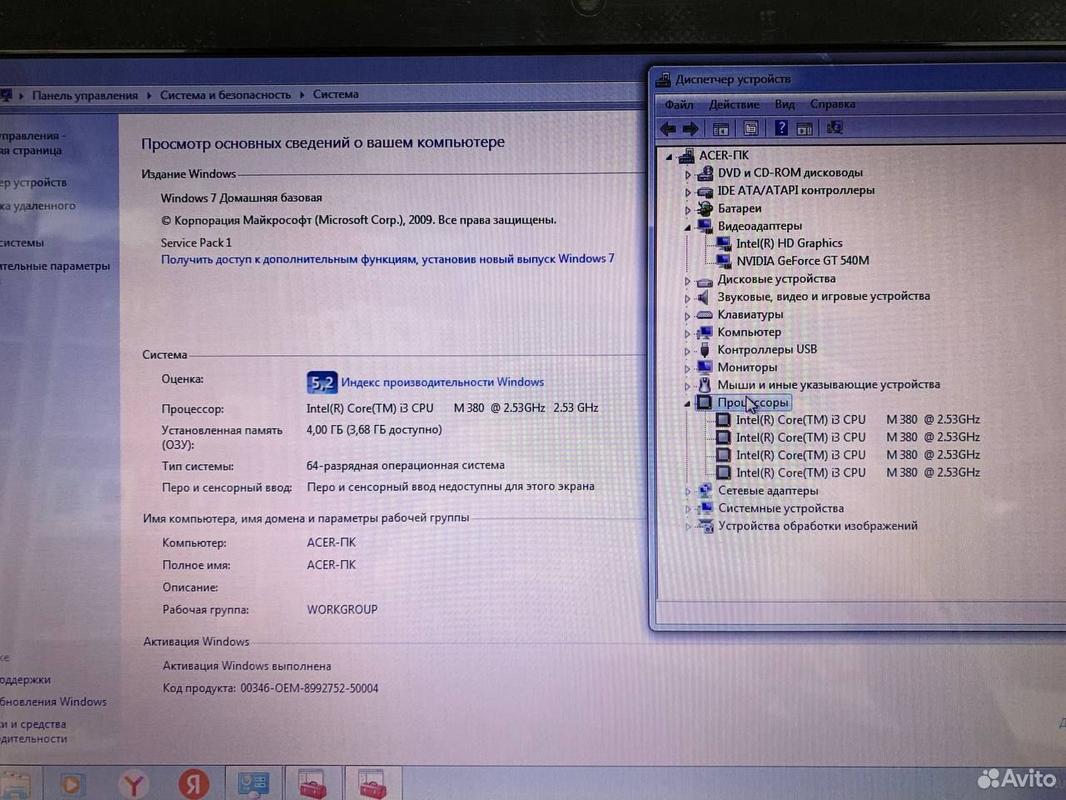Collapse the Процессоры node
This screenshot has height=800, width=1066.
(x=687, y=404)
